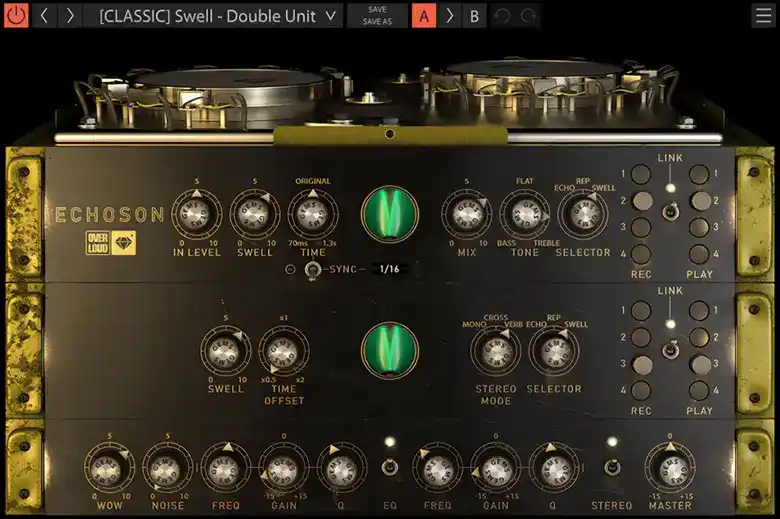Copy A to B with arrow button
Screen dimensions: 780x519
(449, 15)
